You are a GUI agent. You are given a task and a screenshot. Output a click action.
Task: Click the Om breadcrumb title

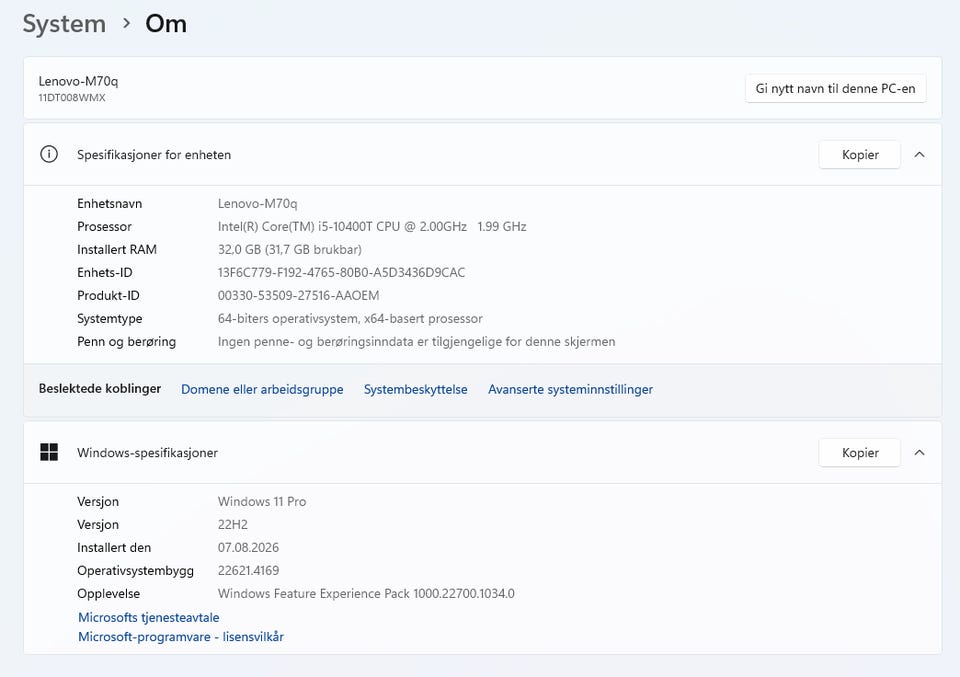pos(166,24)
